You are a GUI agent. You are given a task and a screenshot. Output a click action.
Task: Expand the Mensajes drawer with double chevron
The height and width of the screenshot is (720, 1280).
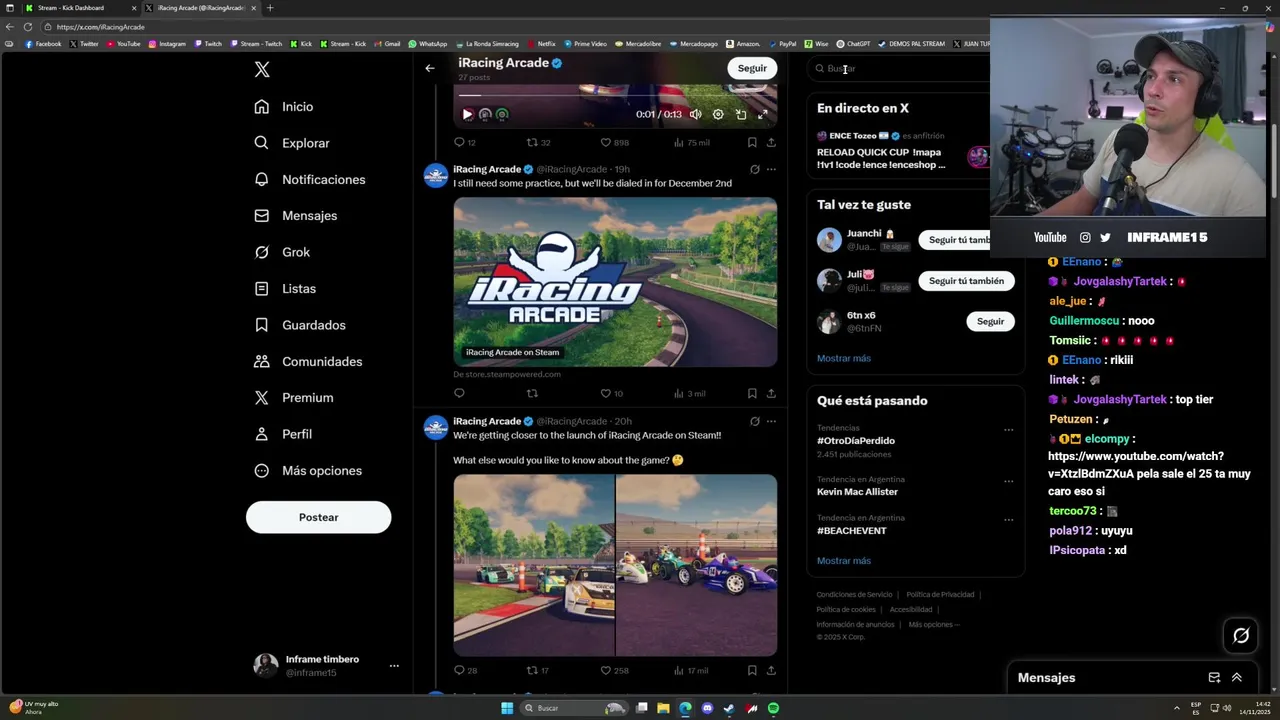(1236, 677)
